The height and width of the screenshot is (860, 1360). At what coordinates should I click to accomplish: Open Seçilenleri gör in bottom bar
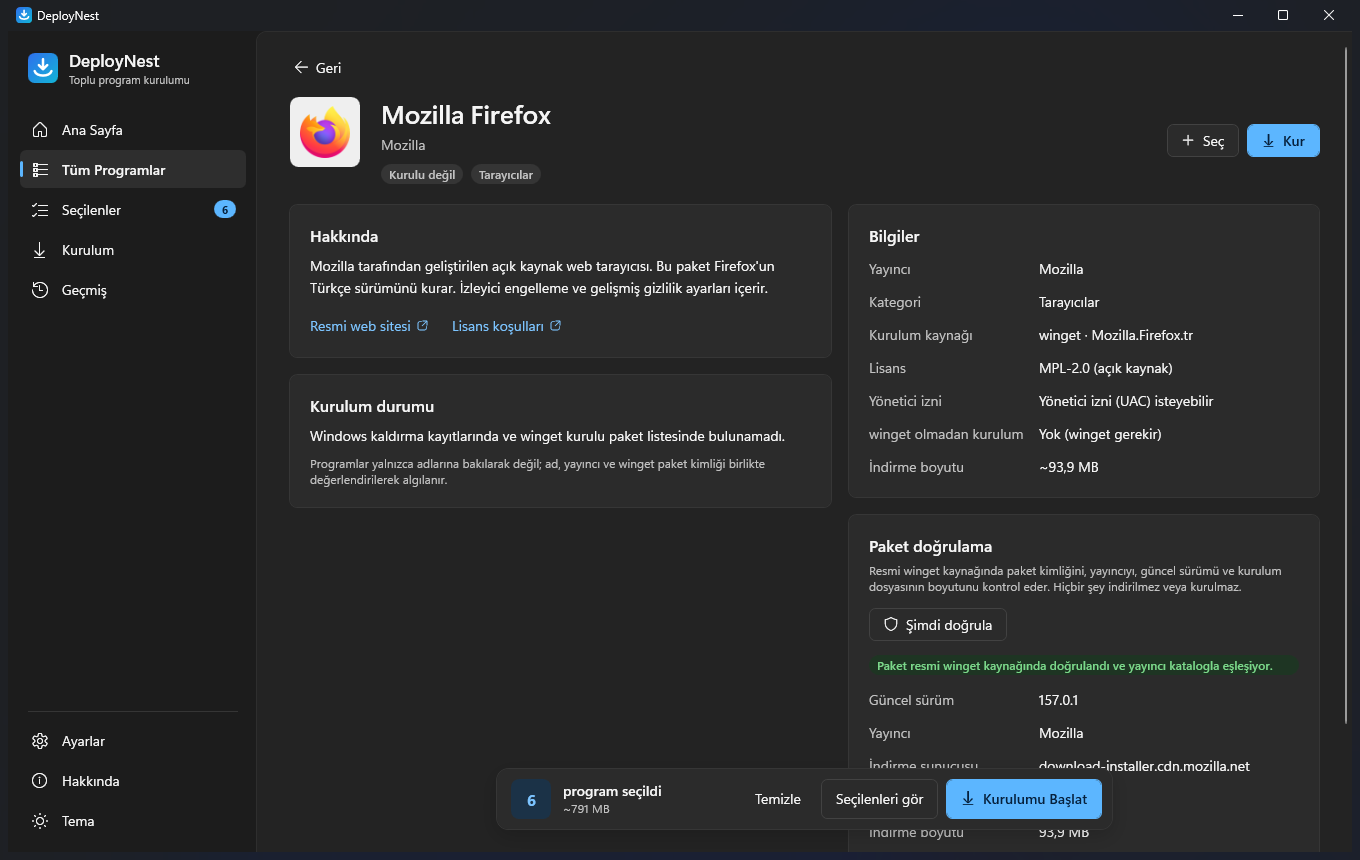(879, 799)
